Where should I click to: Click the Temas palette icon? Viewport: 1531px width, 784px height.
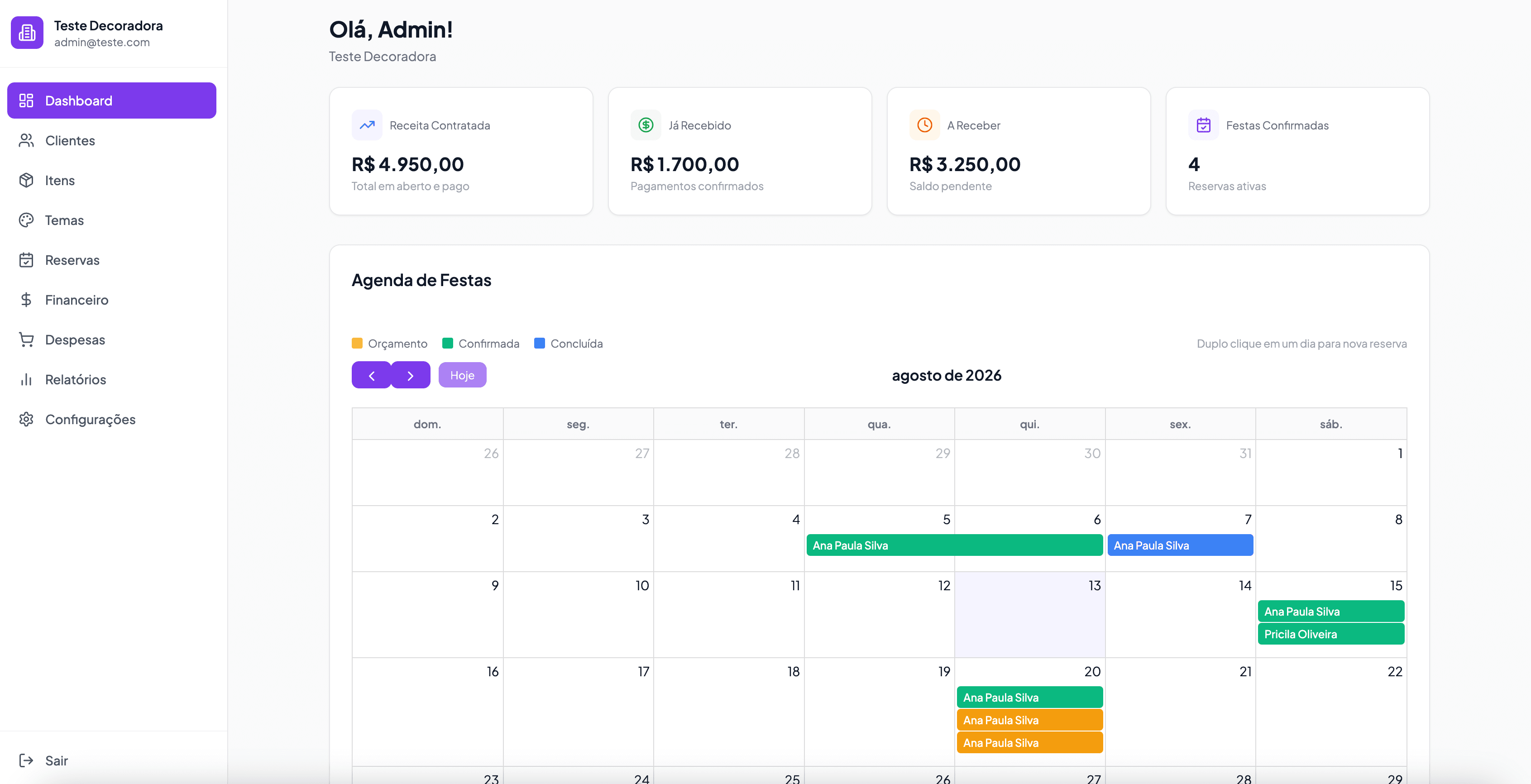click(26, 220)
